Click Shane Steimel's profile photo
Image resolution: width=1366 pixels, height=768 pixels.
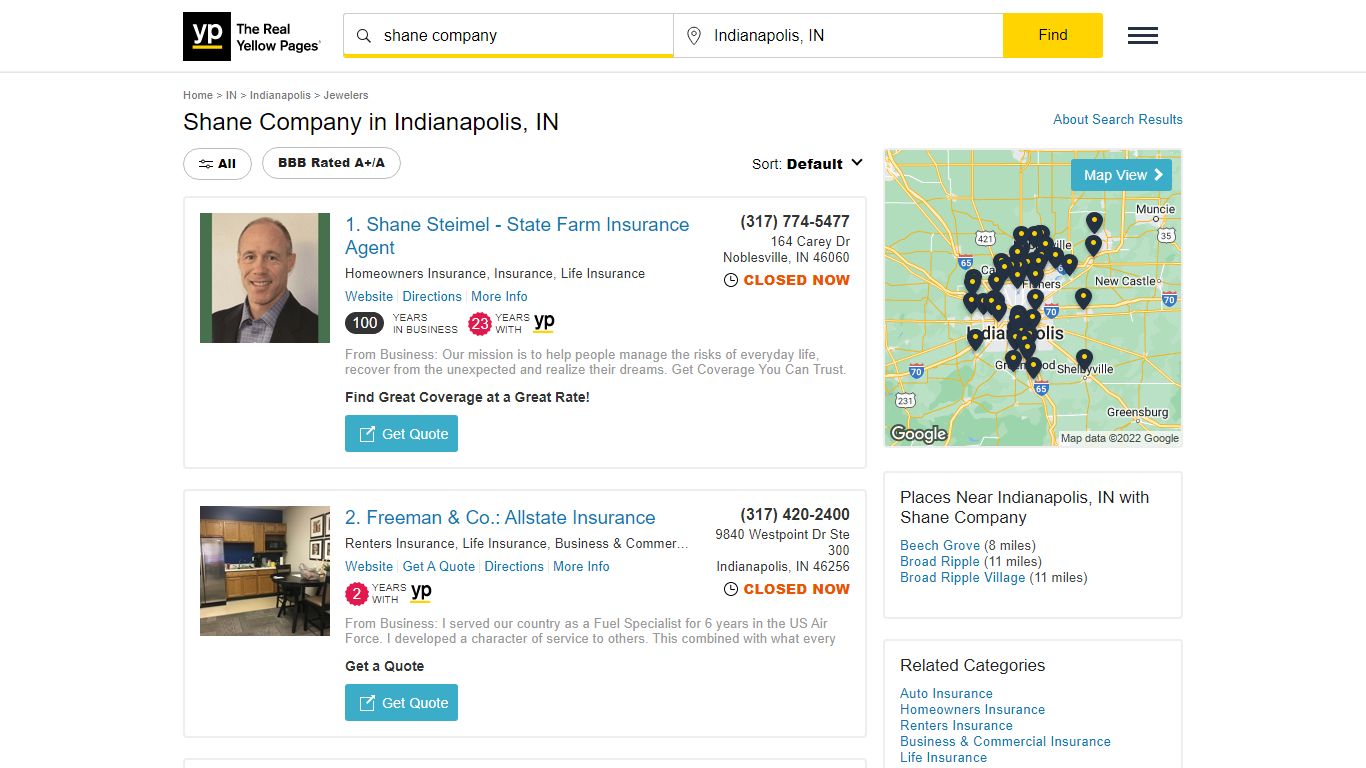click(x=265, y=278)
